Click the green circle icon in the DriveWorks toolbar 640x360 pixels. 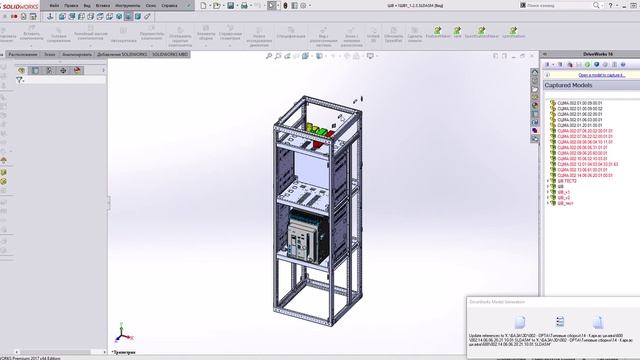click(587, 64)
